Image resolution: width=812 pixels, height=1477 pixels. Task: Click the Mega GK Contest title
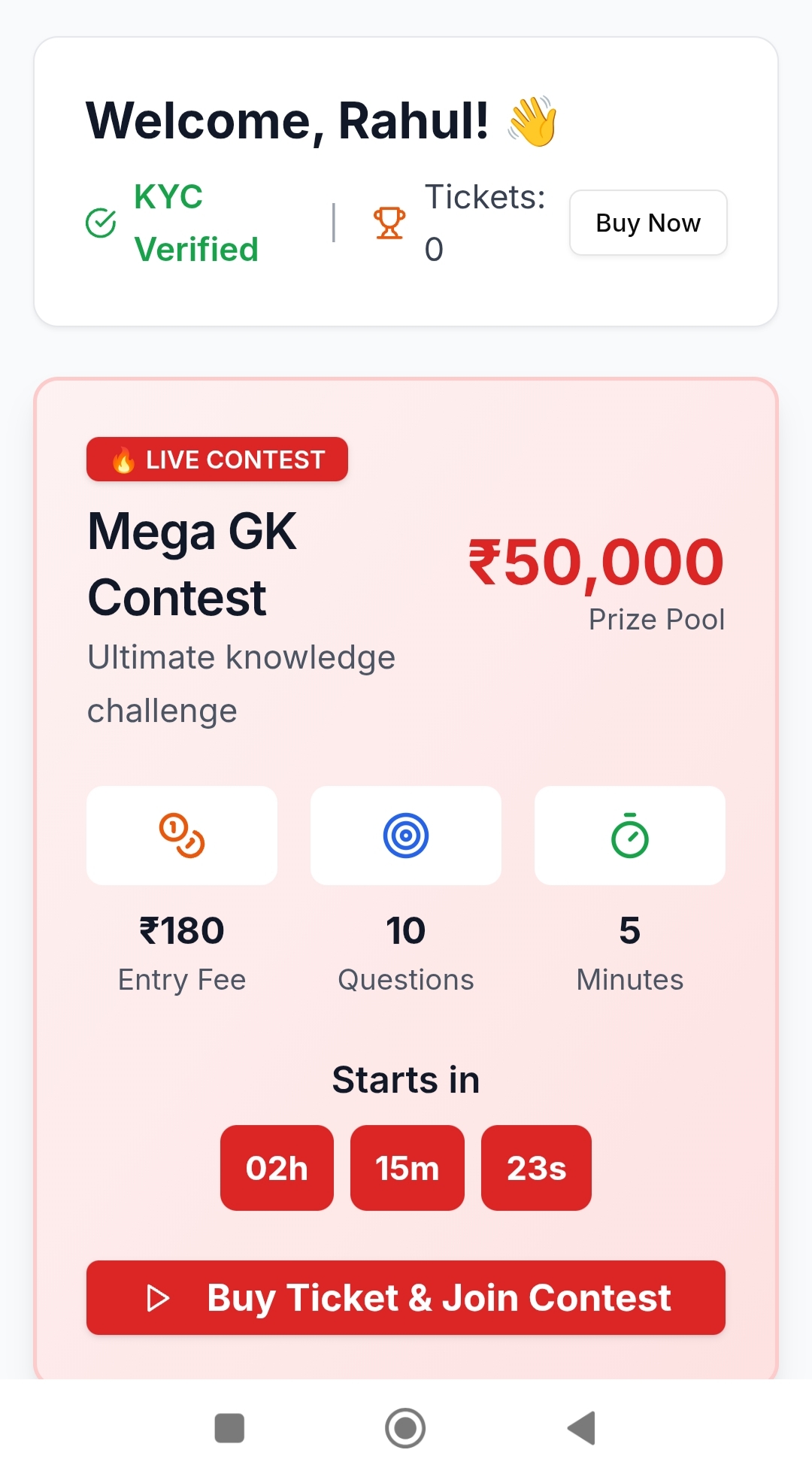coord(192,564)
